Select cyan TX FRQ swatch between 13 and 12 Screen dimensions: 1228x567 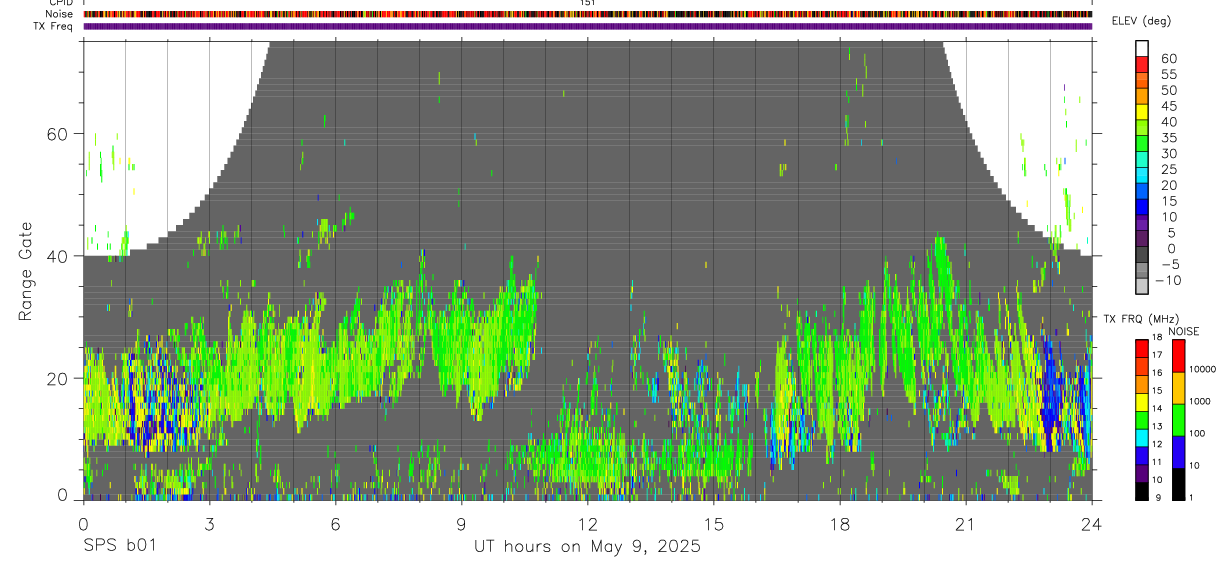(1142, 438)
